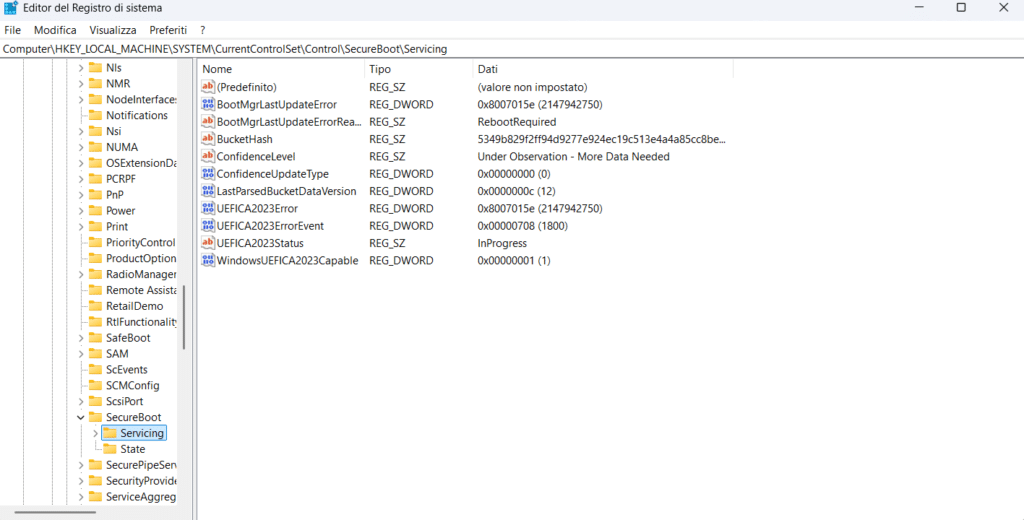Image resolution: width=1024 pixels, height=520 pixels.
Task: Click the Registry Editor app icon in title bar
Action: click(x=11, y=8)
